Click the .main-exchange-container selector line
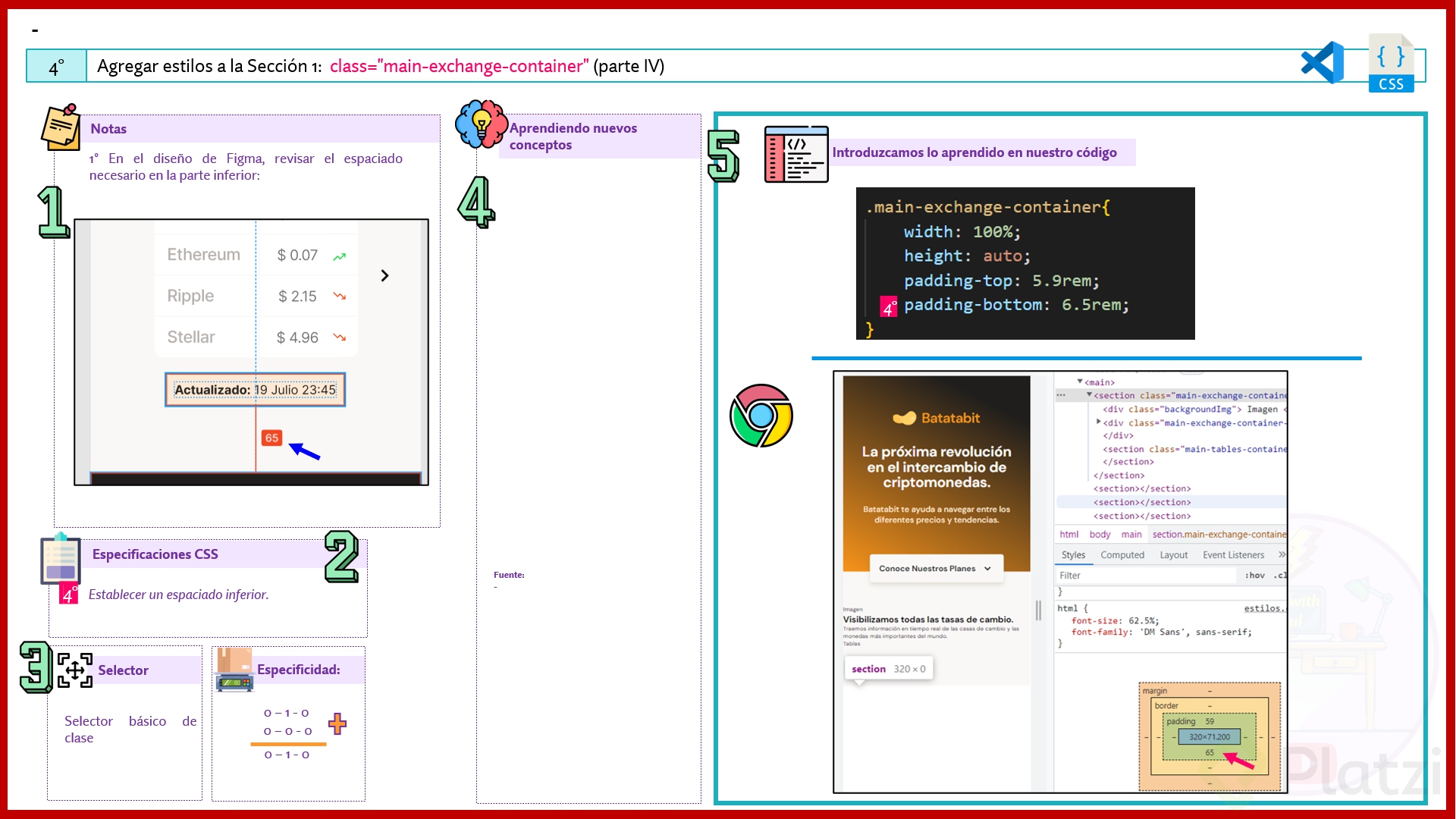 987,207
